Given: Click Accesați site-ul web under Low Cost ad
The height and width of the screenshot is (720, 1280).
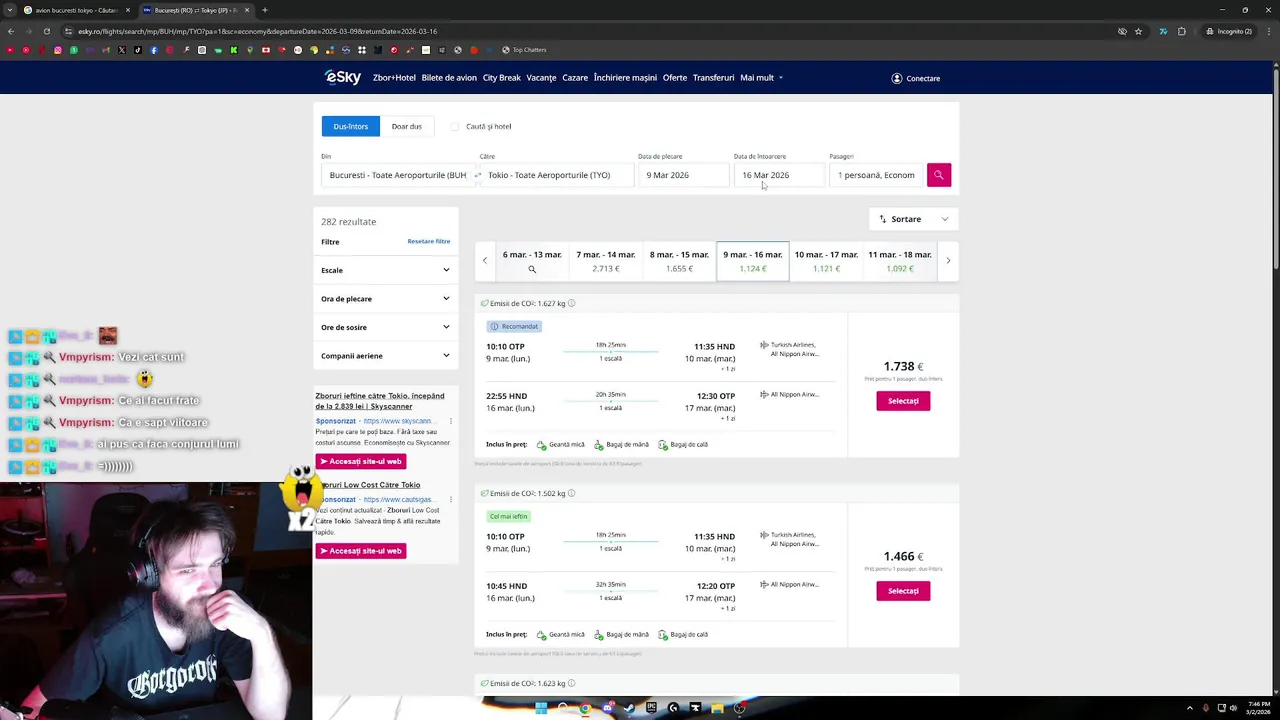Looking at the screenshot, I should 361,551.
